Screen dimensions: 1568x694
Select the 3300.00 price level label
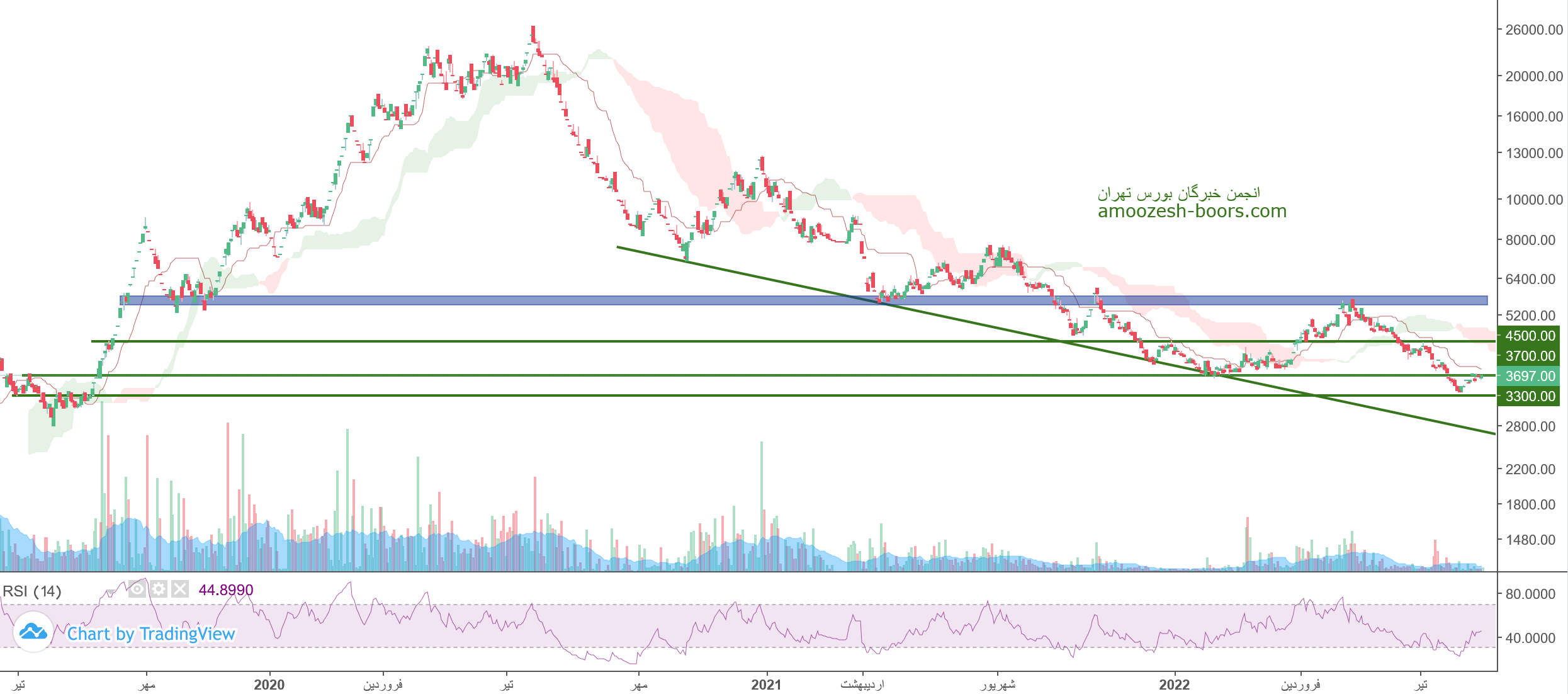tap(1530, 396)
